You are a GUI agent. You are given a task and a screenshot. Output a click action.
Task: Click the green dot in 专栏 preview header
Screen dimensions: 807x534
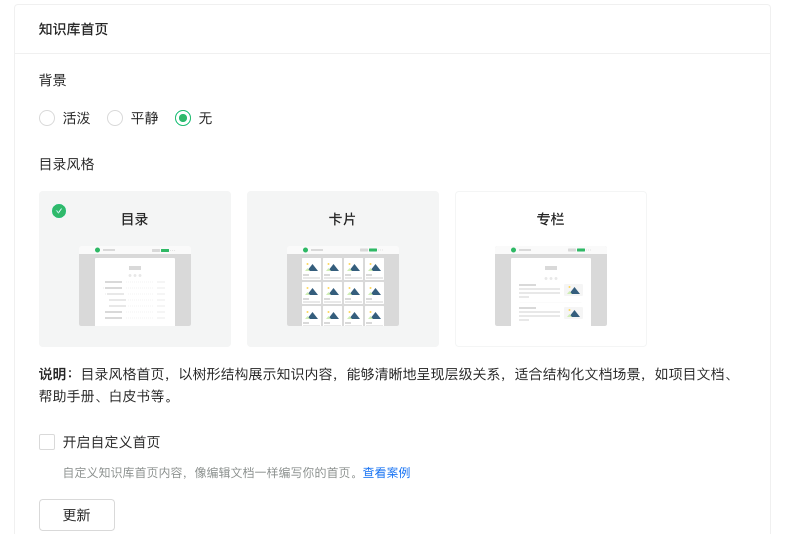(x=513, y=250)
